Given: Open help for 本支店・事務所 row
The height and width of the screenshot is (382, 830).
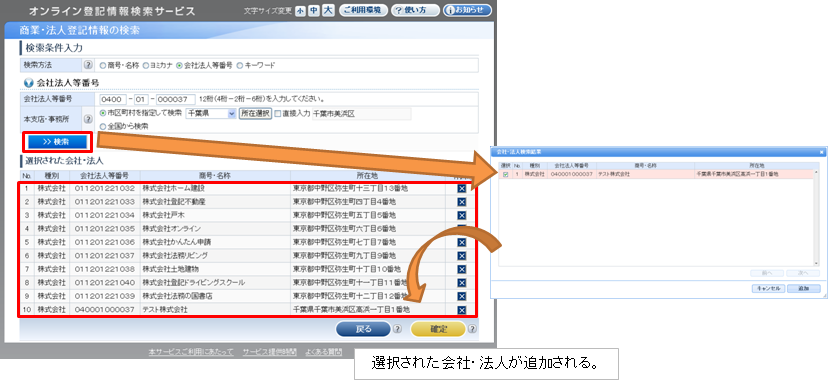Looking at the screenshot, I should (88, 120).
